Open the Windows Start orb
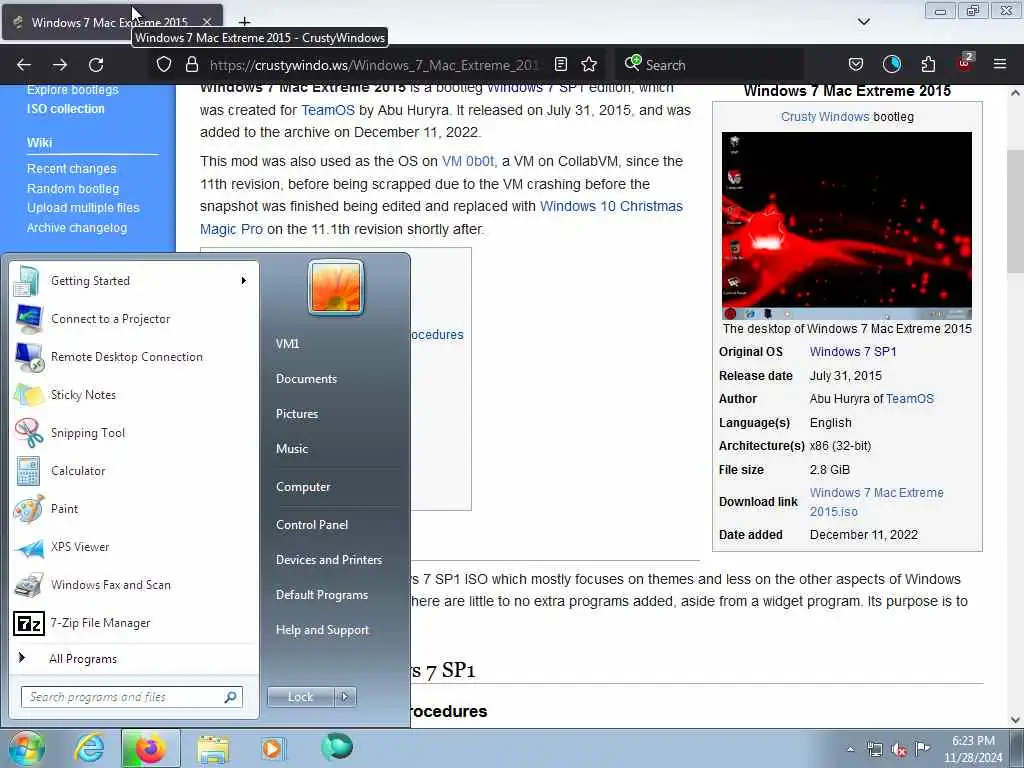The image size is (1024, 768). click(27, 748)
